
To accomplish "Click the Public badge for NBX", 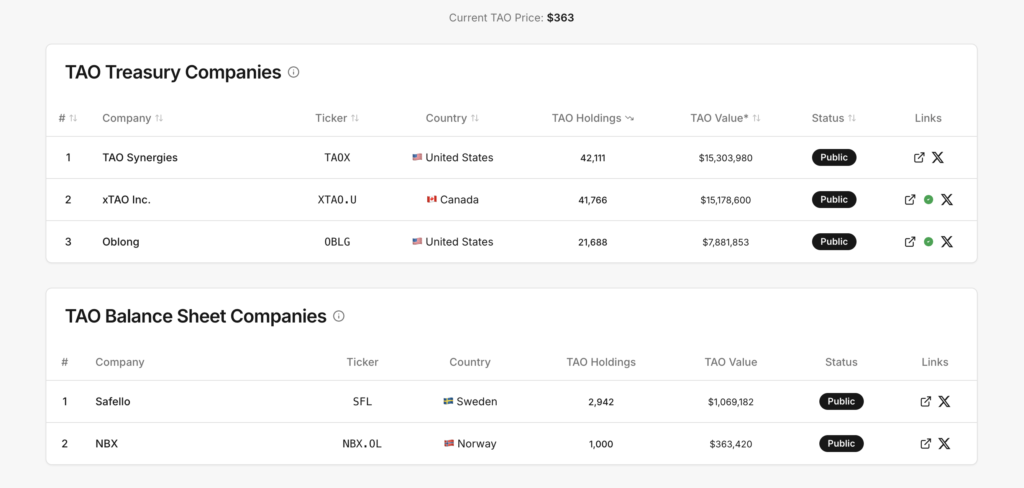I will click(841, 444).
